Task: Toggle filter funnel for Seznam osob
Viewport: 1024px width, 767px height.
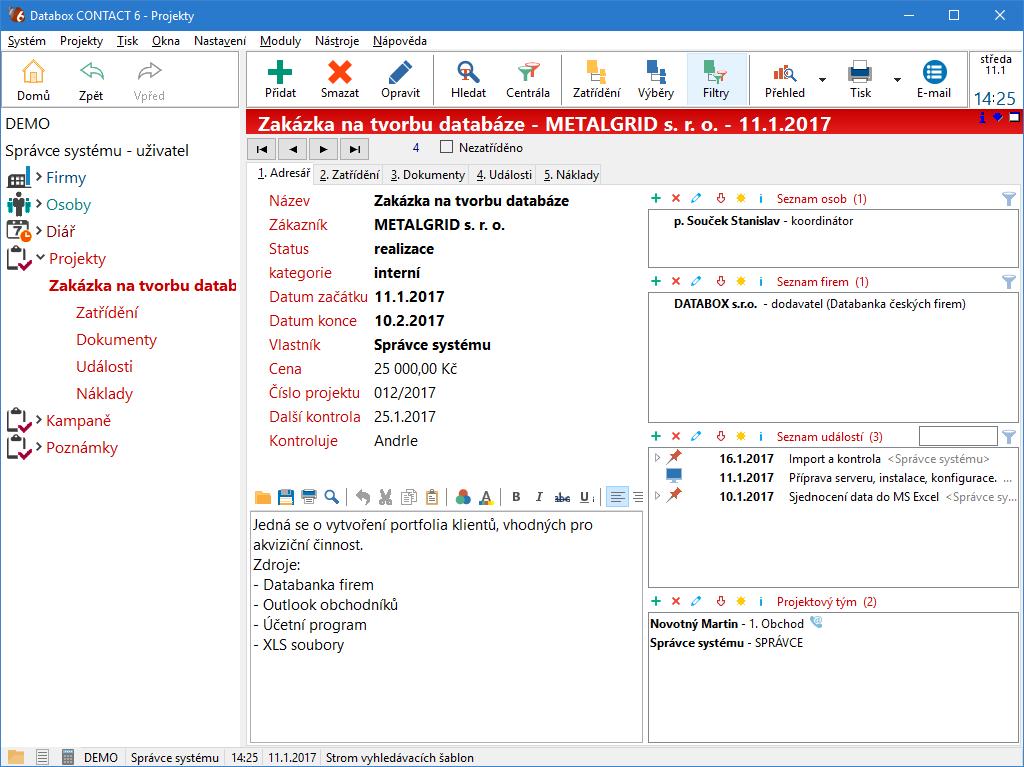Action: pyautogui.click(x=1008, y=199)
